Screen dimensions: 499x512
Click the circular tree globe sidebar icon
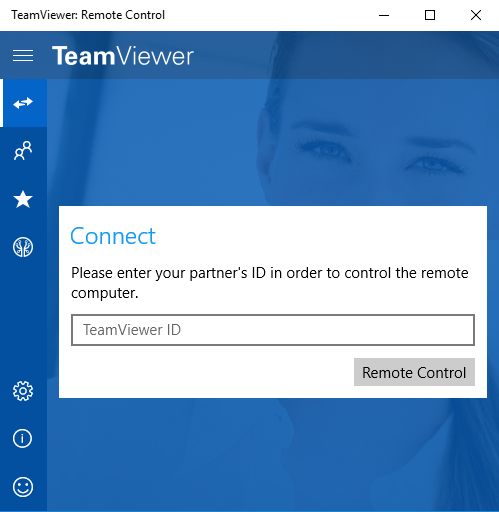pyautogui.click(x=23, y=247)
